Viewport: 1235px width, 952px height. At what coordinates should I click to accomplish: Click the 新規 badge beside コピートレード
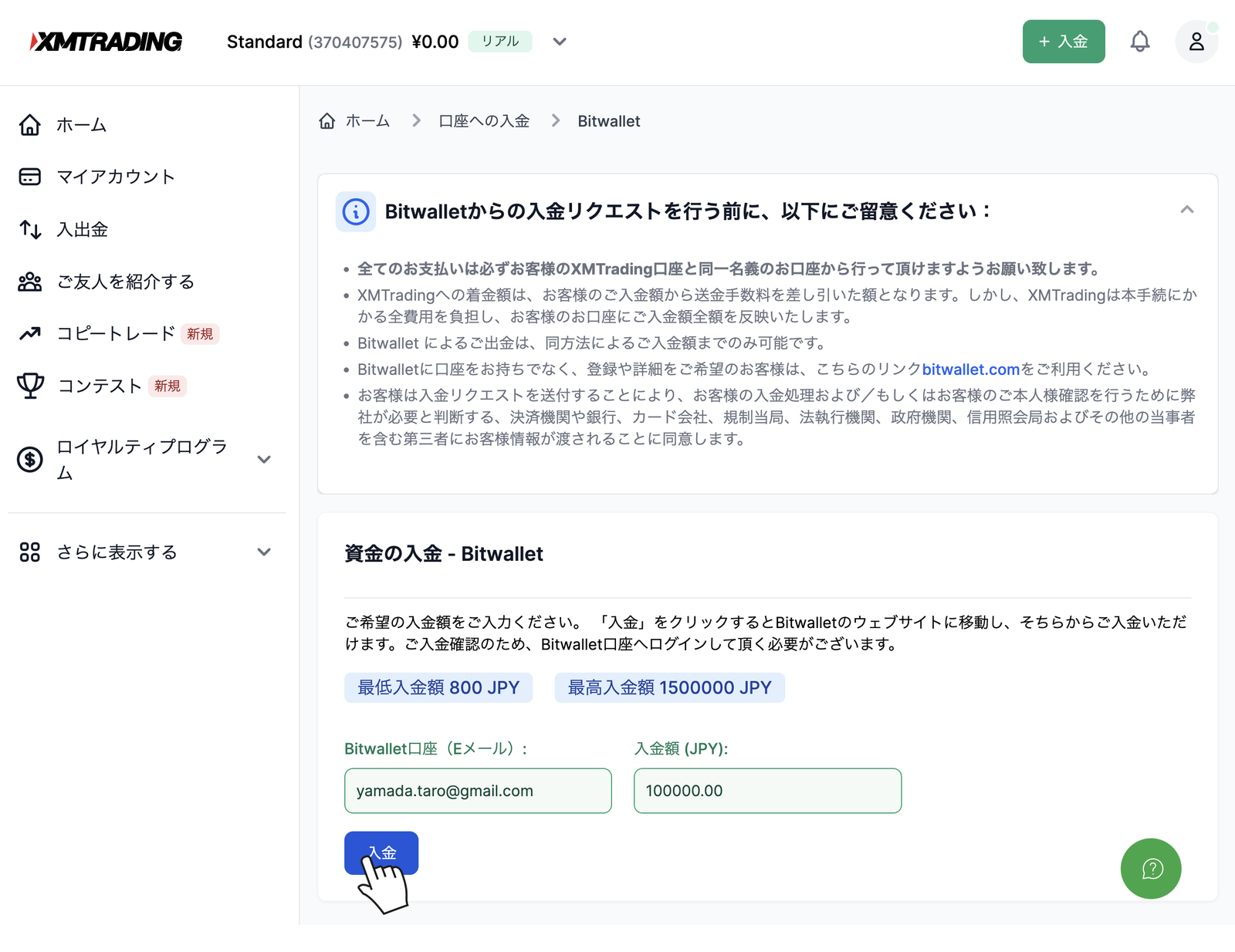coord(200,334)
